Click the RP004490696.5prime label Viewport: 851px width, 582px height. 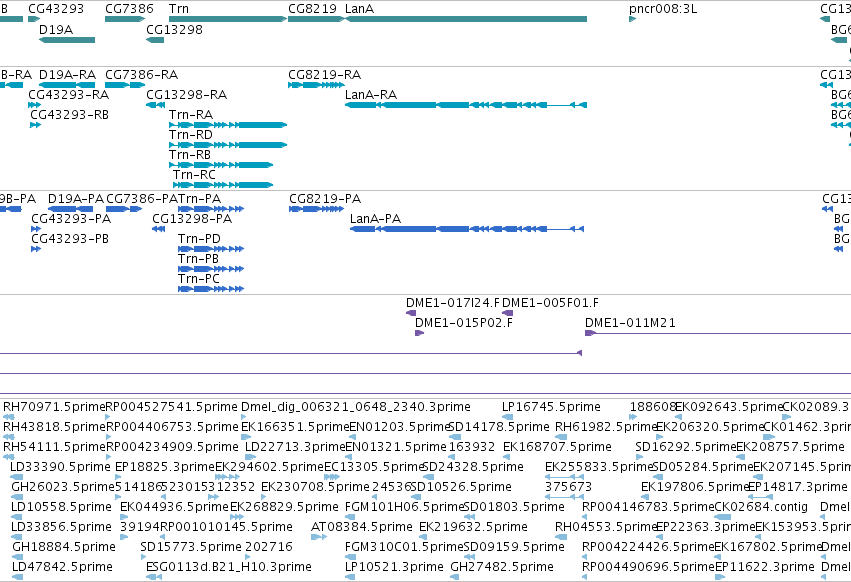(x=648, y=567)
